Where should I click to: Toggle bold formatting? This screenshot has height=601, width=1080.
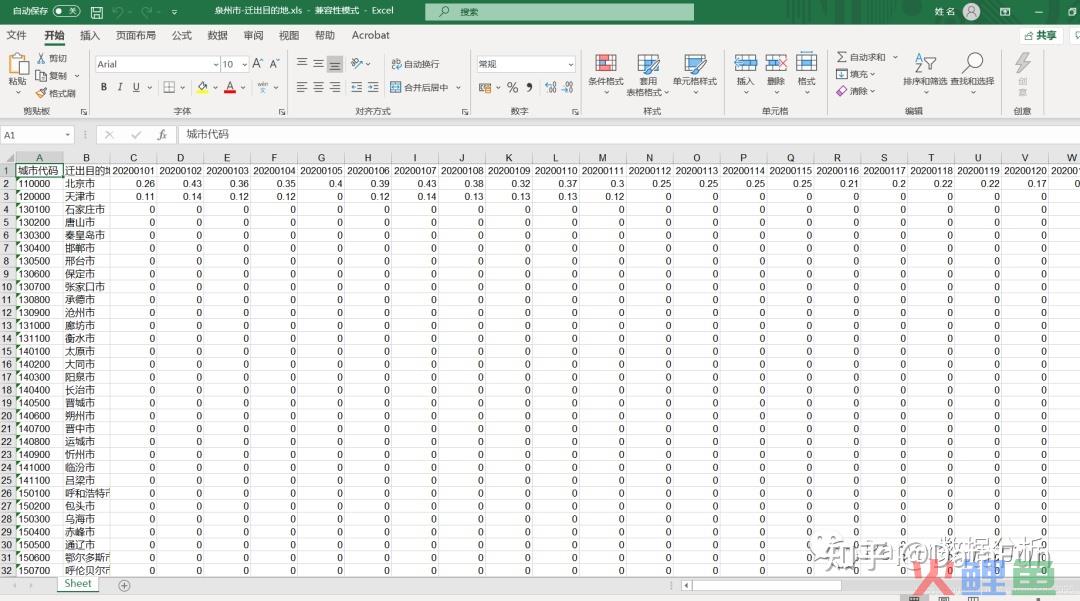pos(103,87)
